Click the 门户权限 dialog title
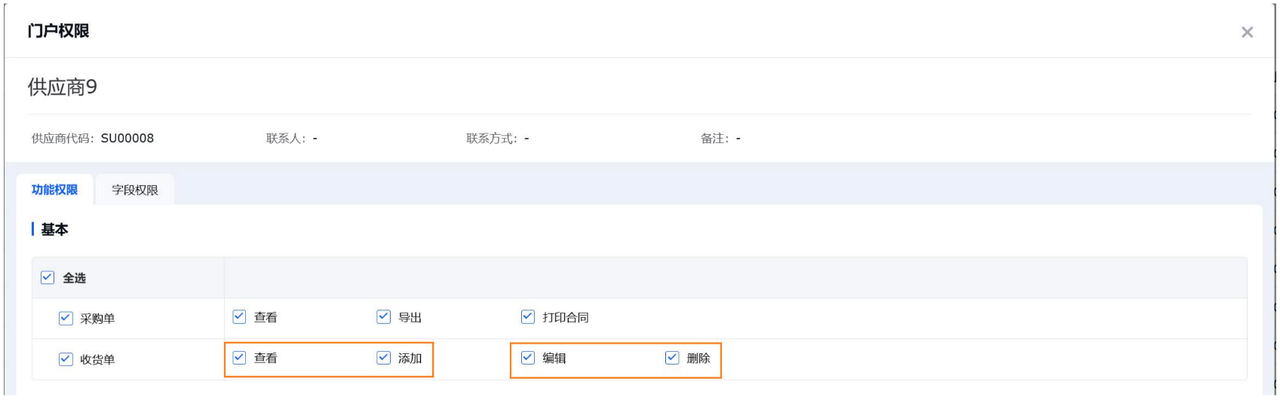 pos(58,31)
